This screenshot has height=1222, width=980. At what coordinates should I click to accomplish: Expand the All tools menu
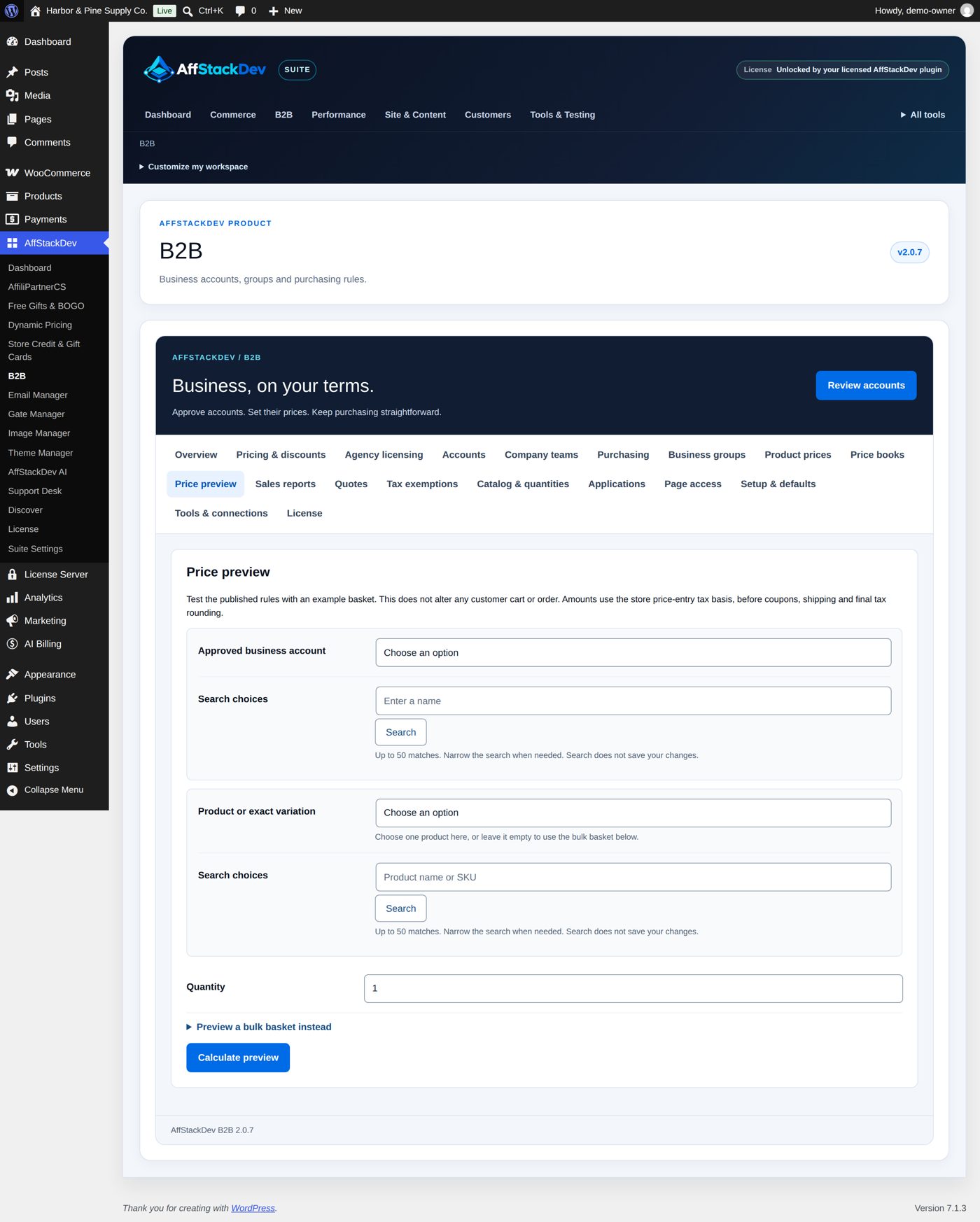point(923,115)
